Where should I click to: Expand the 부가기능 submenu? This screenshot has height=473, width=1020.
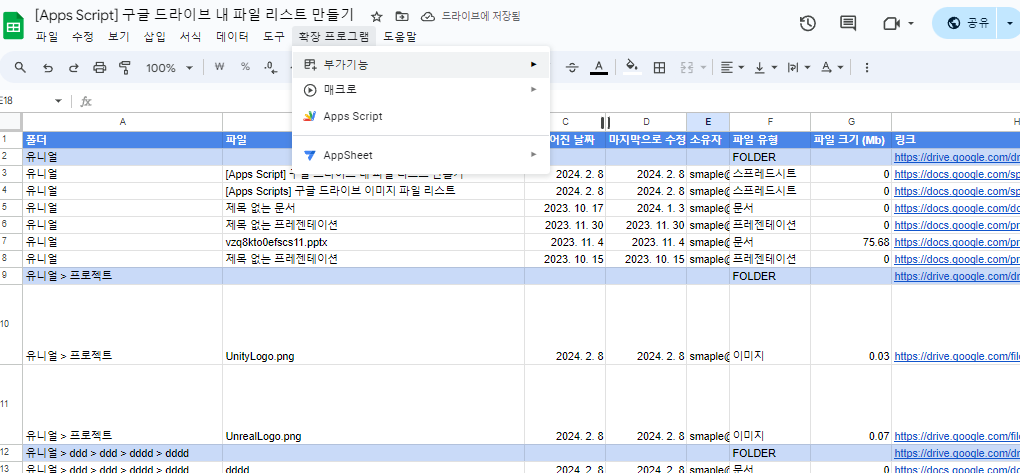coord(421,64)
